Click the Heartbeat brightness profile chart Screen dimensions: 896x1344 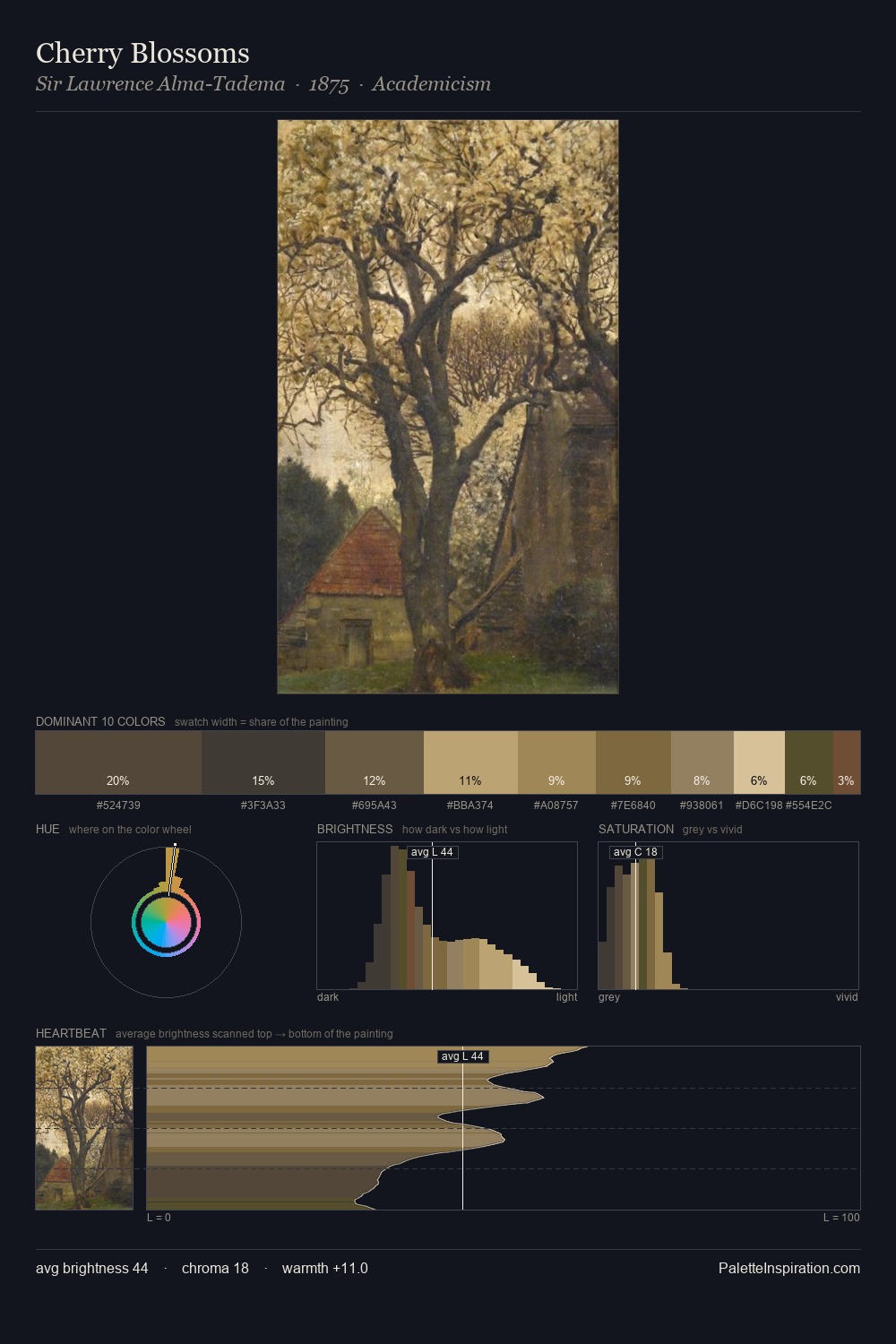point(504,1128)
